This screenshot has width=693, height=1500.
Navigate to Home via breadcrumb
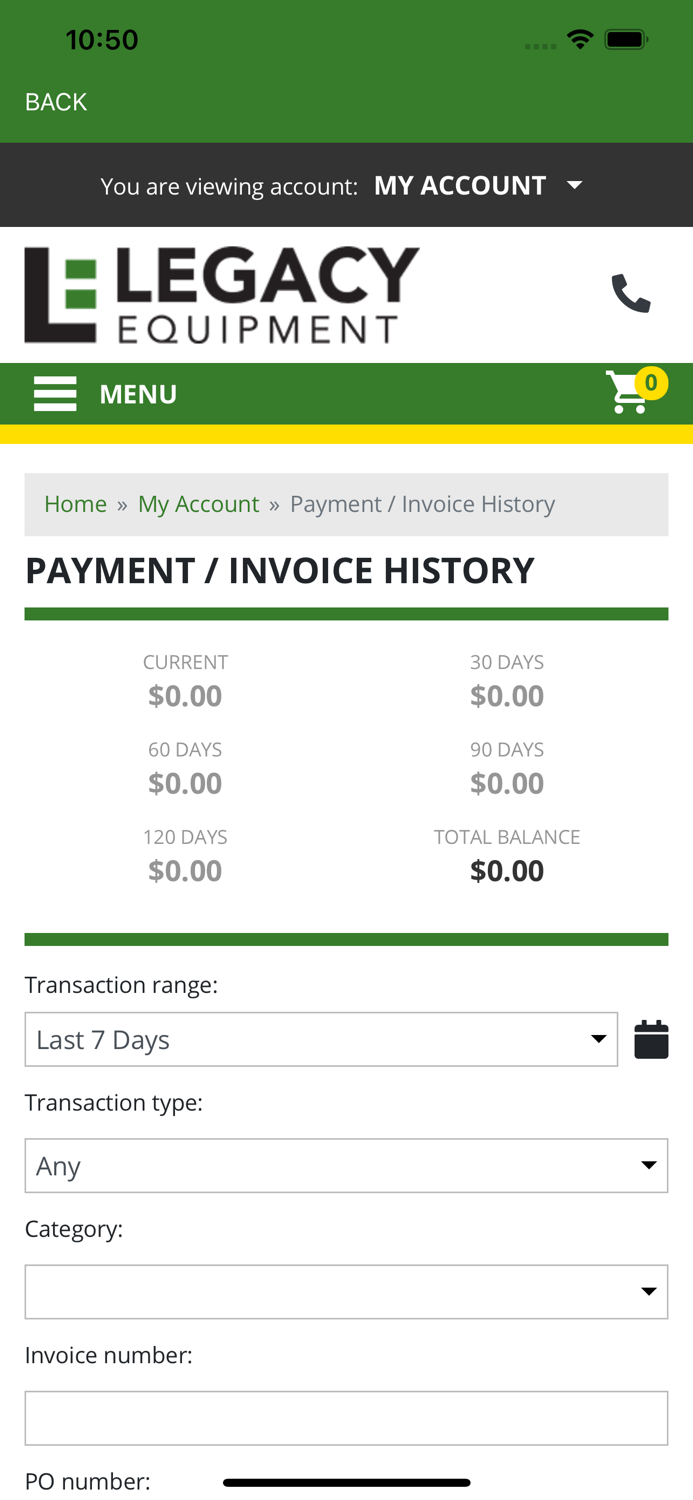pyautogui.click(x=75, y=503)
